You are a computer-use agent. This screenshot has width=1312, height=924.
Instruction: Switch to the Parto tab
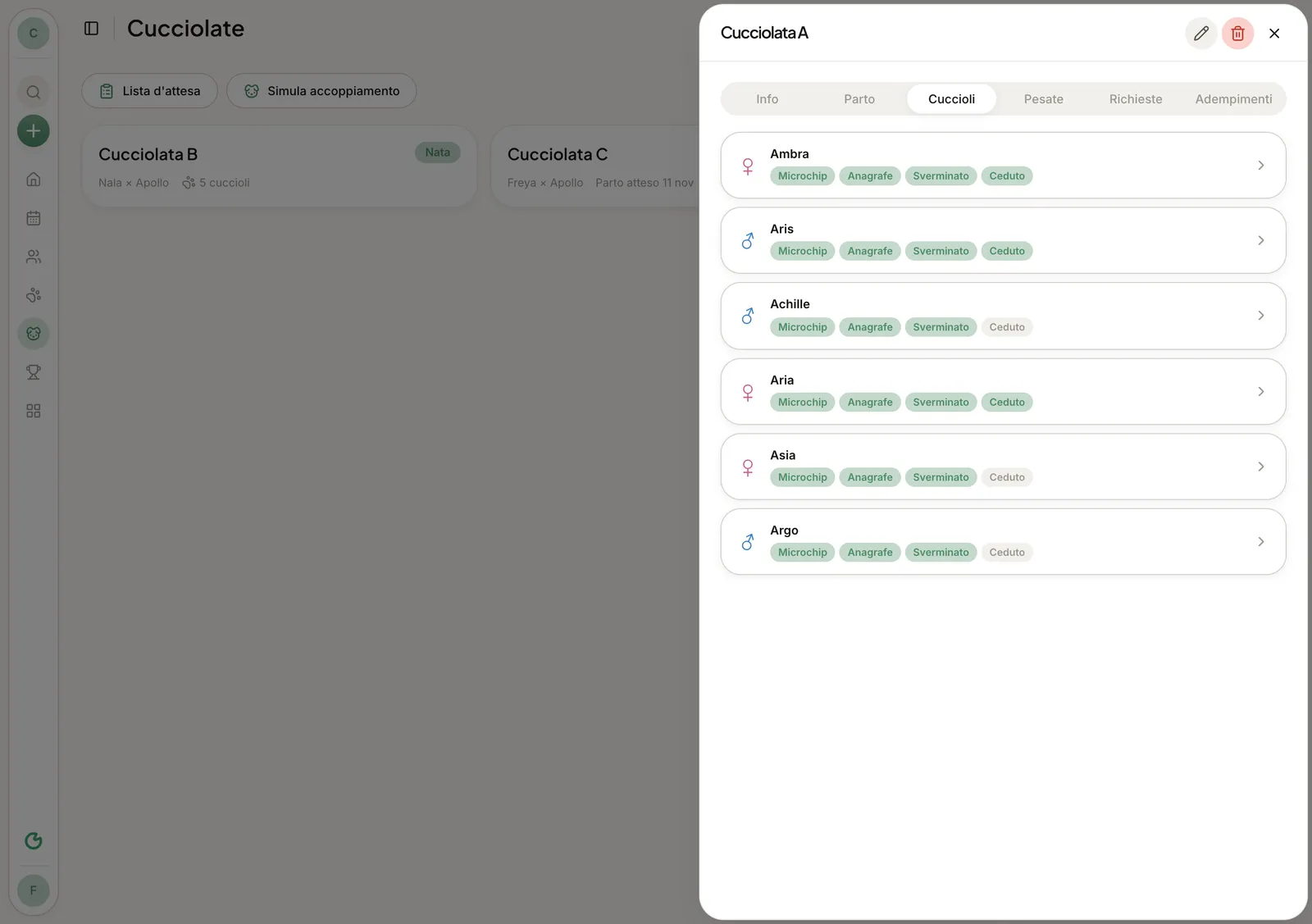[859, 99]
